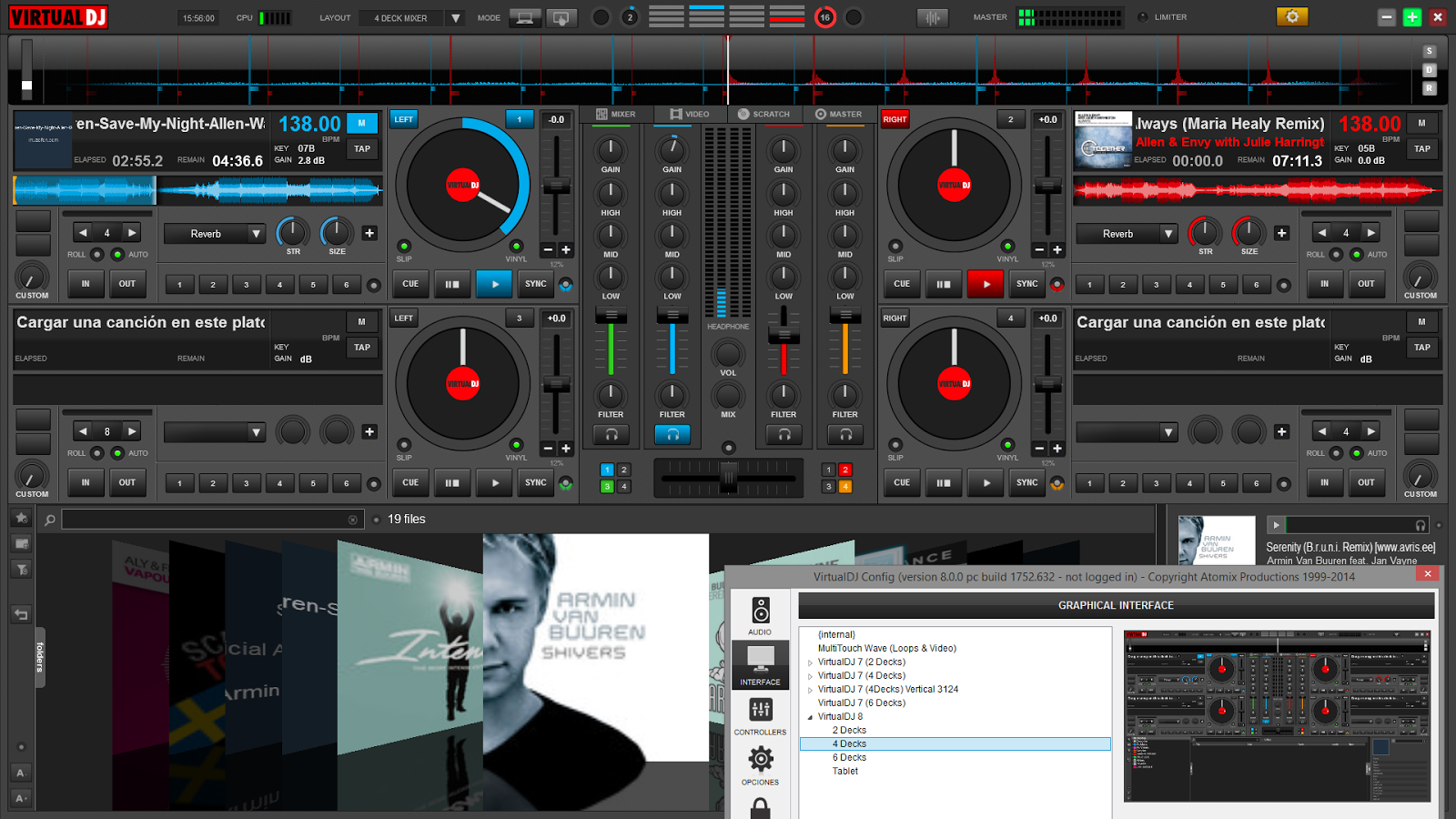Select the AUDIO settings icon in config
The image size is (1456, 819).
(760, 611)
